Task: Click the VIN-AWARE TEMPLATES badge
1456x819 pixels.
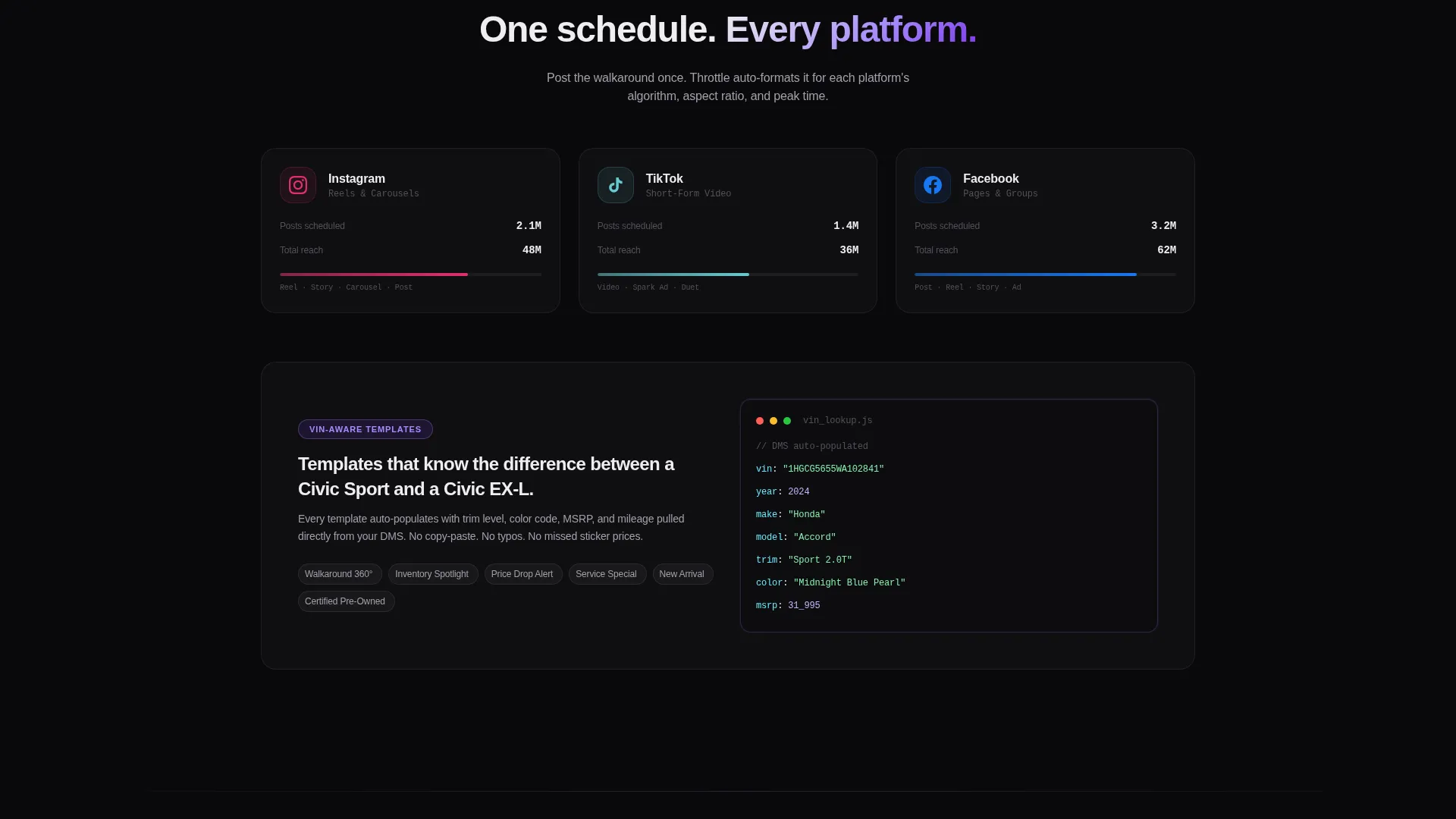Action: tap(366, 429)
